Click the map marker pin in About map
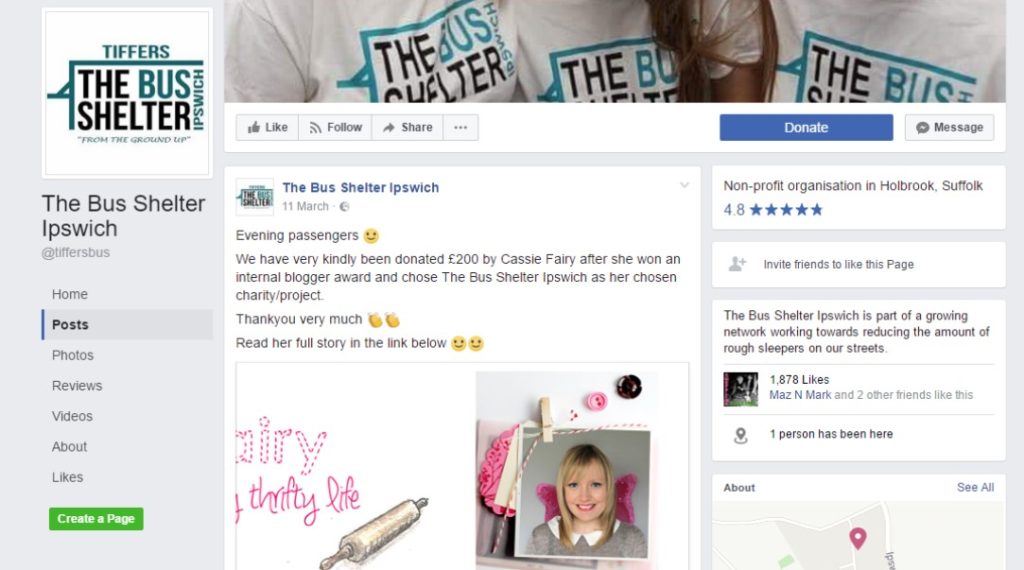 [857, 538]
